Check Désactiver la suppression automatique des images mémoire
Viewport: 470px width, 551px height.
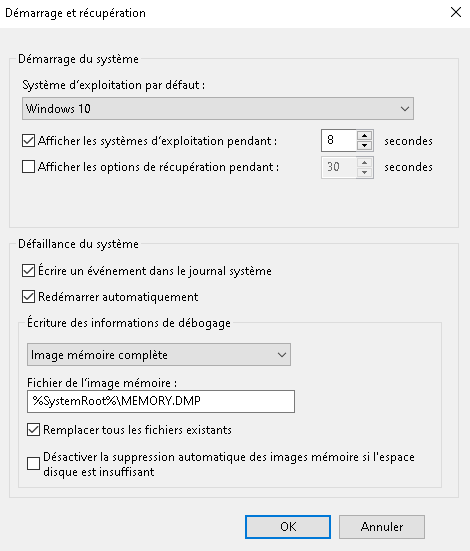pyautogui.click(x=33, y=464)
